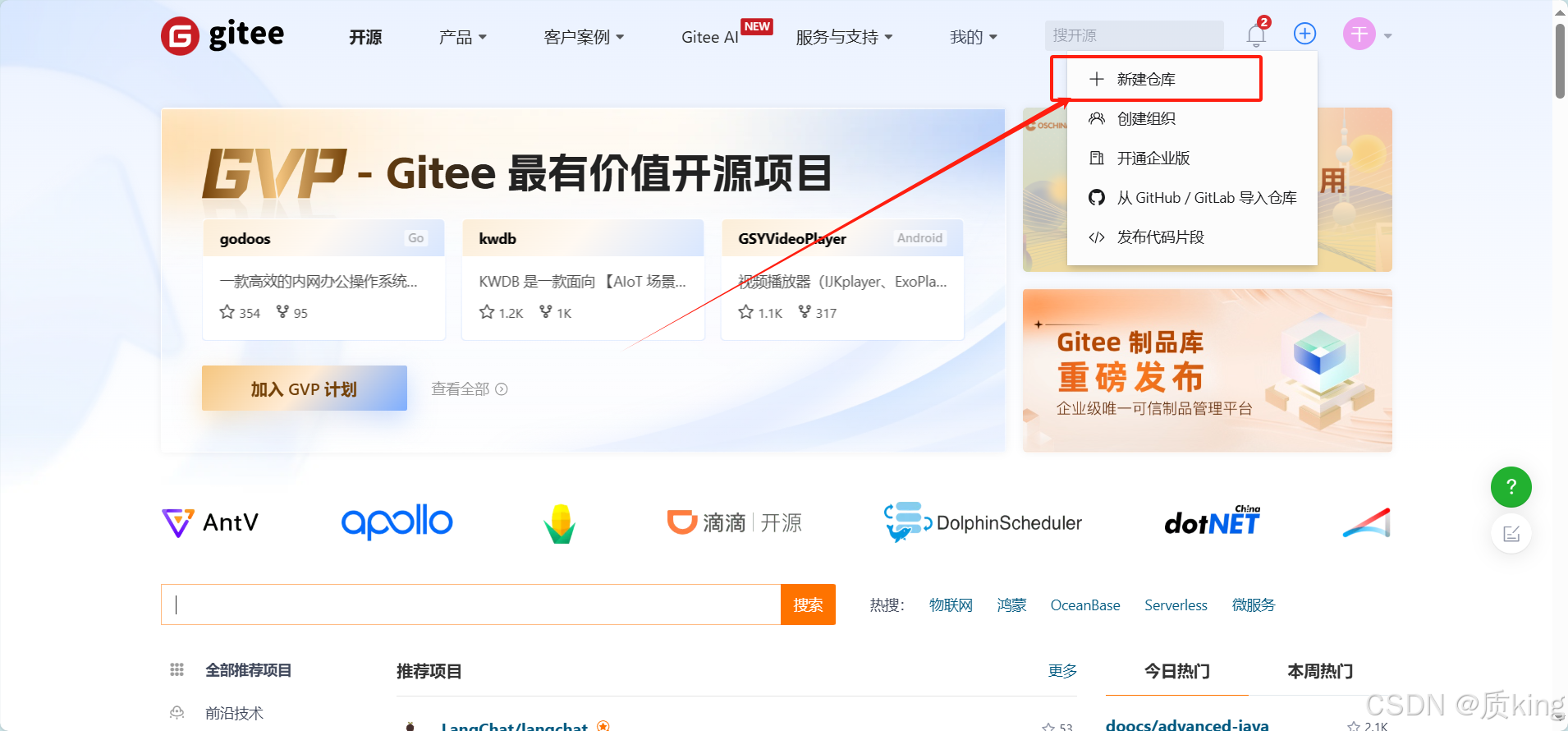Select 前沿技术 category in sidebar
Viewport: 1568px width, 731px height.
click(234, 713)
